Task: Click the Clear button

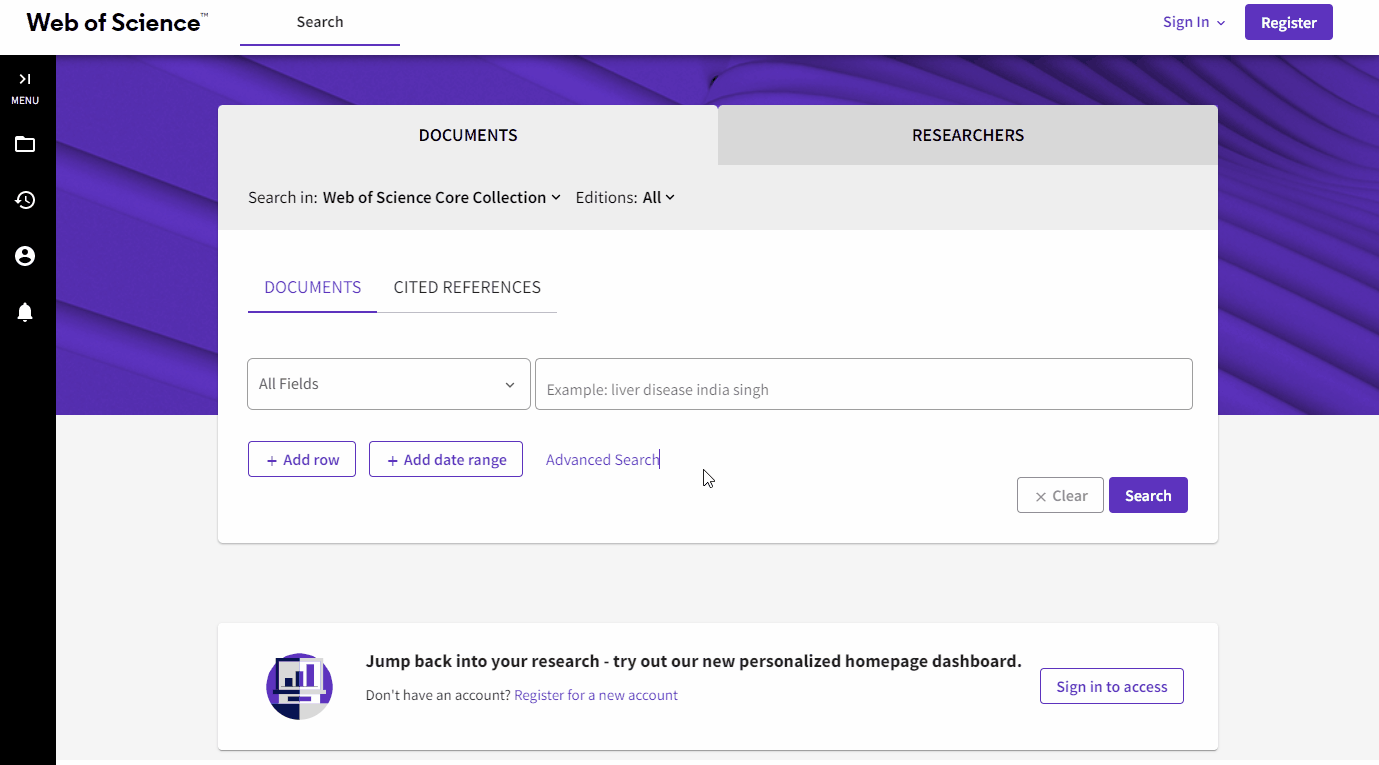Action: point(1060,496)
